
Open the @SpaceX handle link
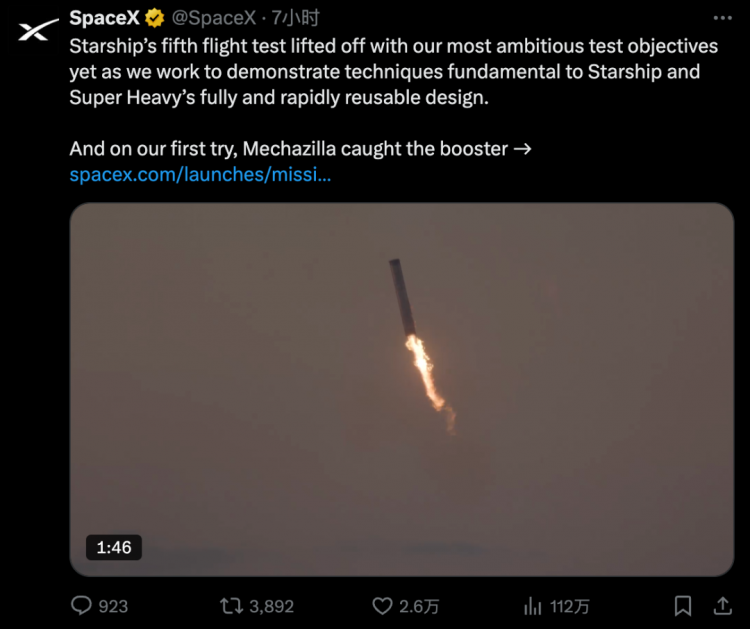[214, 18]
